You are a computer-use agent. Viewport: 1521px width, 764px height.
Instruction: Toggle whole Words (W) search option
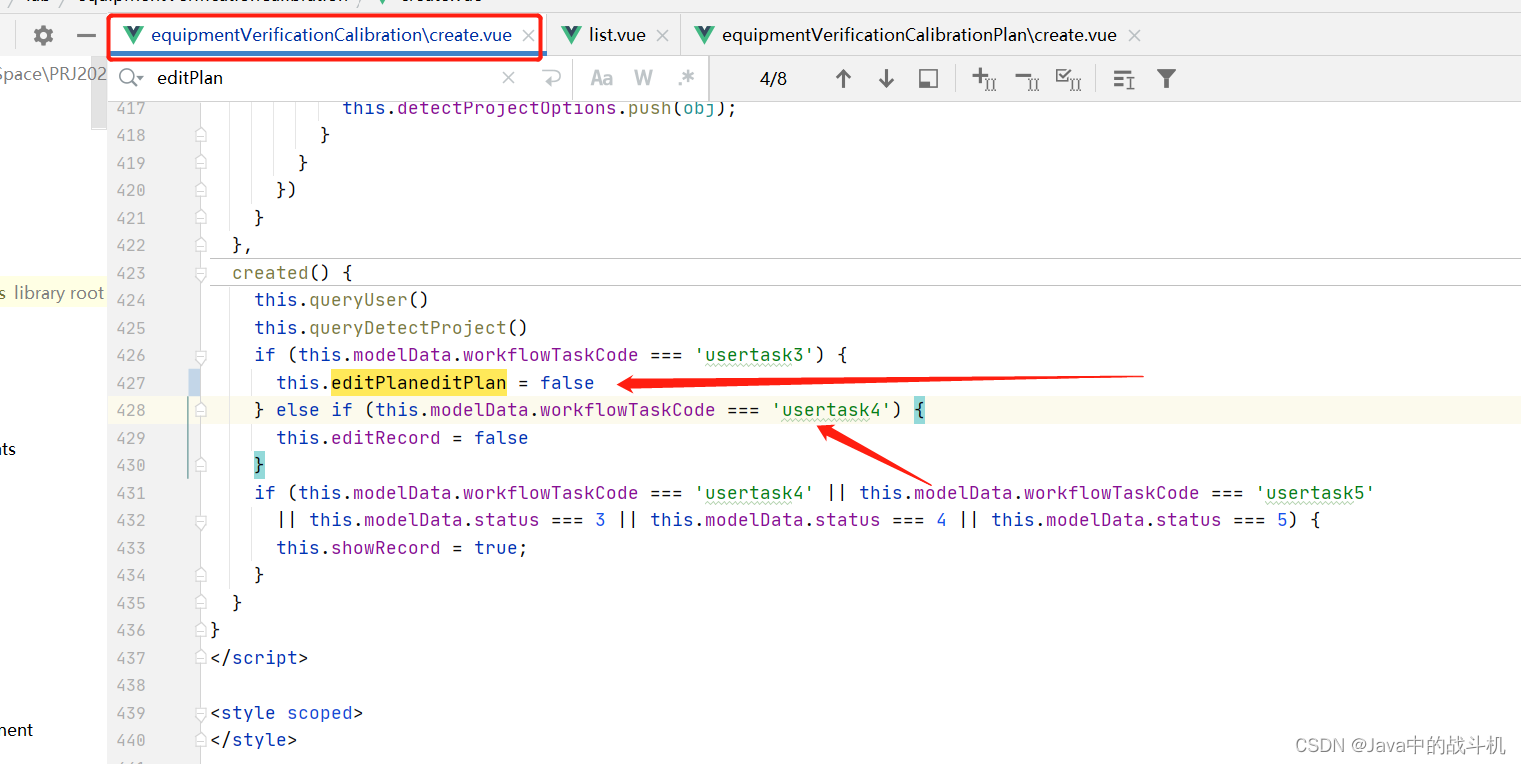coord(643,78)
